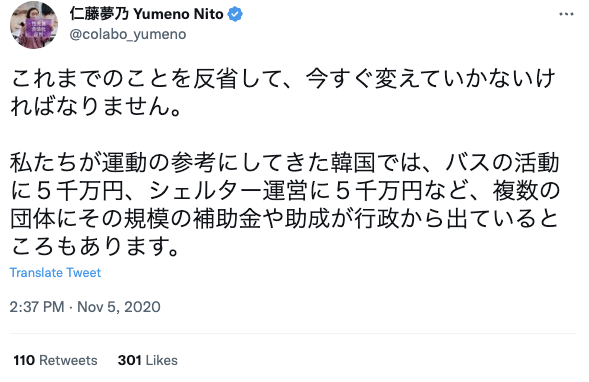Click the word Retweets label
Image resolution: width=589 pixels, height=382 pixels.
[68, 360]
